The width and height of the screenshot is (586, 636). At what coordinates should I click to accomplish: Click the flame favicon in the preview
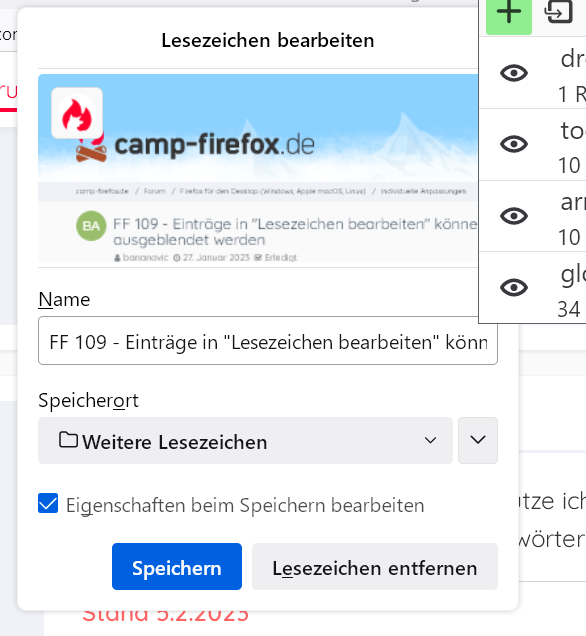(x=77, y=113)
